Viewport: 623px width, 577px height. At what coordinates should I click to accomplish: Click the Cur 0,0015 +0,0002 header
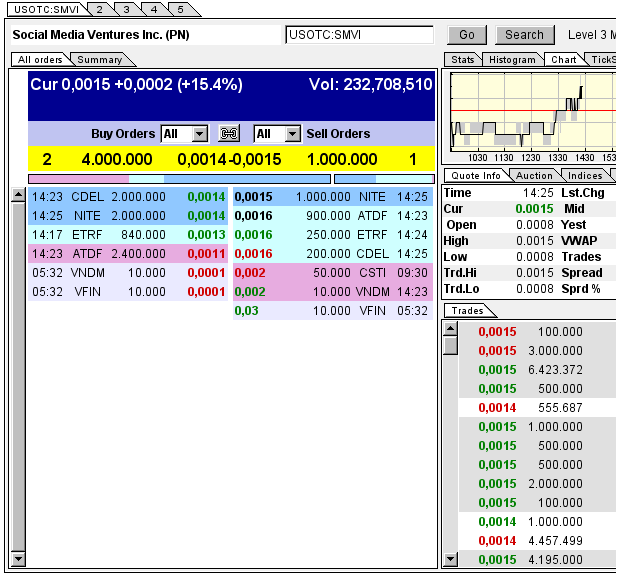coord(136,84)
